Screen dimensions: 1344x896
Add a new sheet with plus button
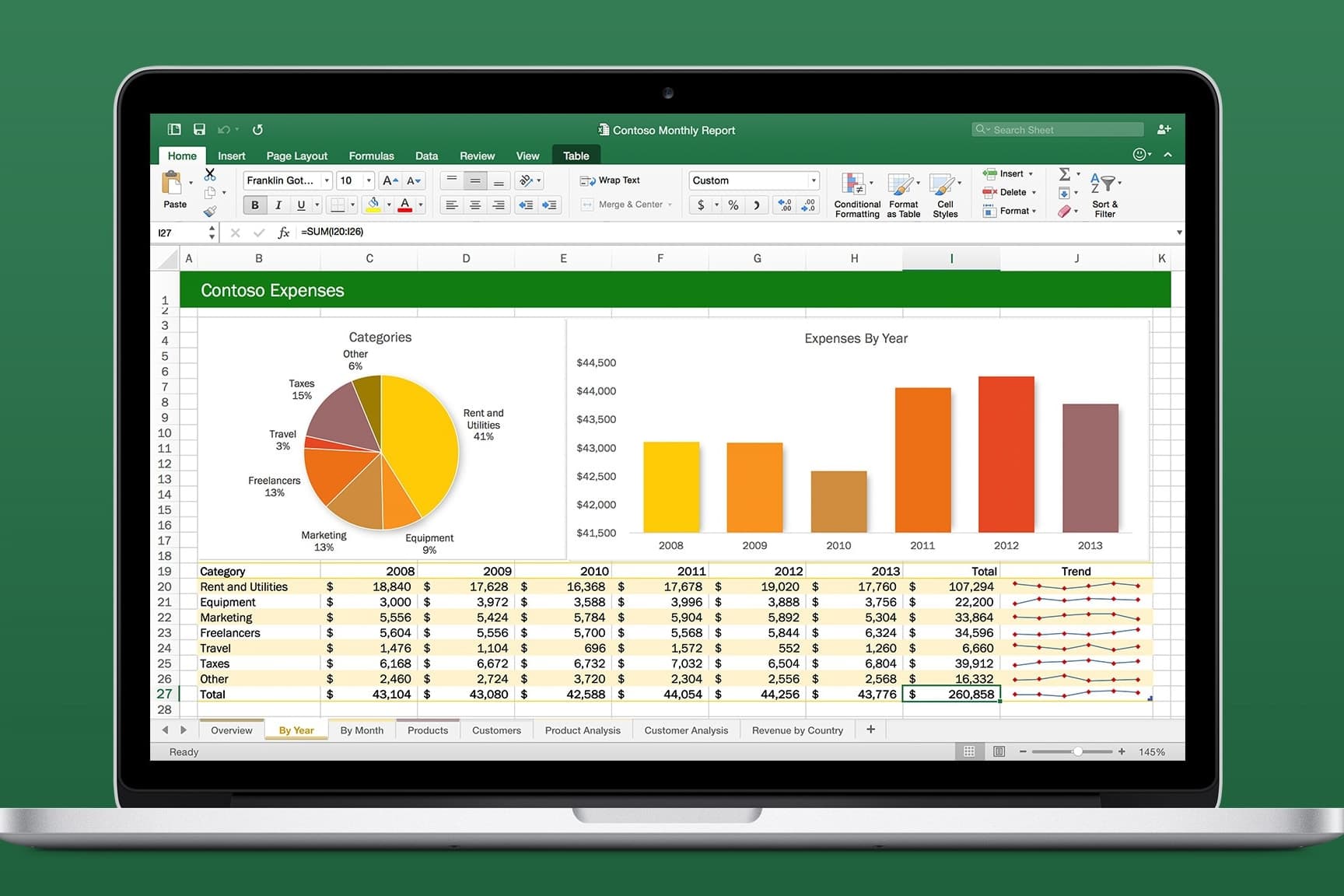[870, 730]
